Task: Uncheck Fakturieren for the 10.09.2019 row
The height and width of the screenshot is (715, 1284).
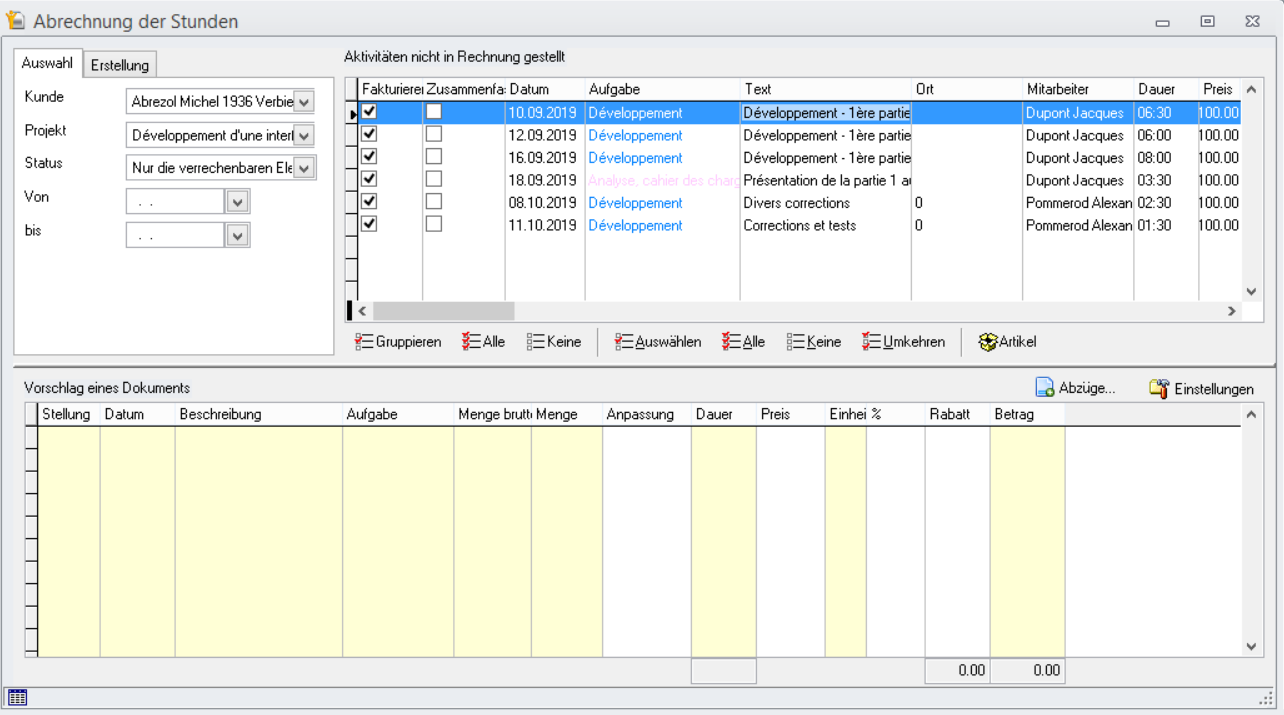Action: coord(369,112)
